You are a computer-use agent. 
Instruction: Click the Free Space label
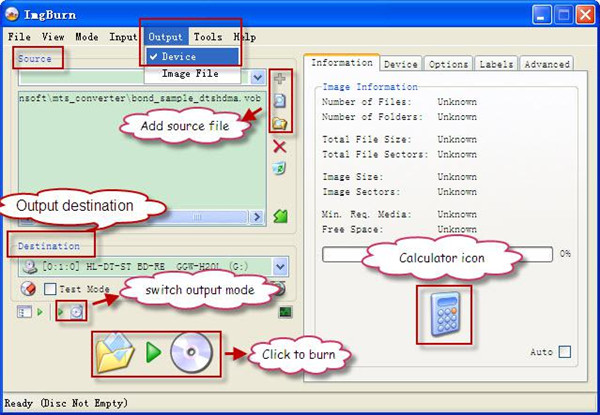pyautogui.click(x=352, y=229)
